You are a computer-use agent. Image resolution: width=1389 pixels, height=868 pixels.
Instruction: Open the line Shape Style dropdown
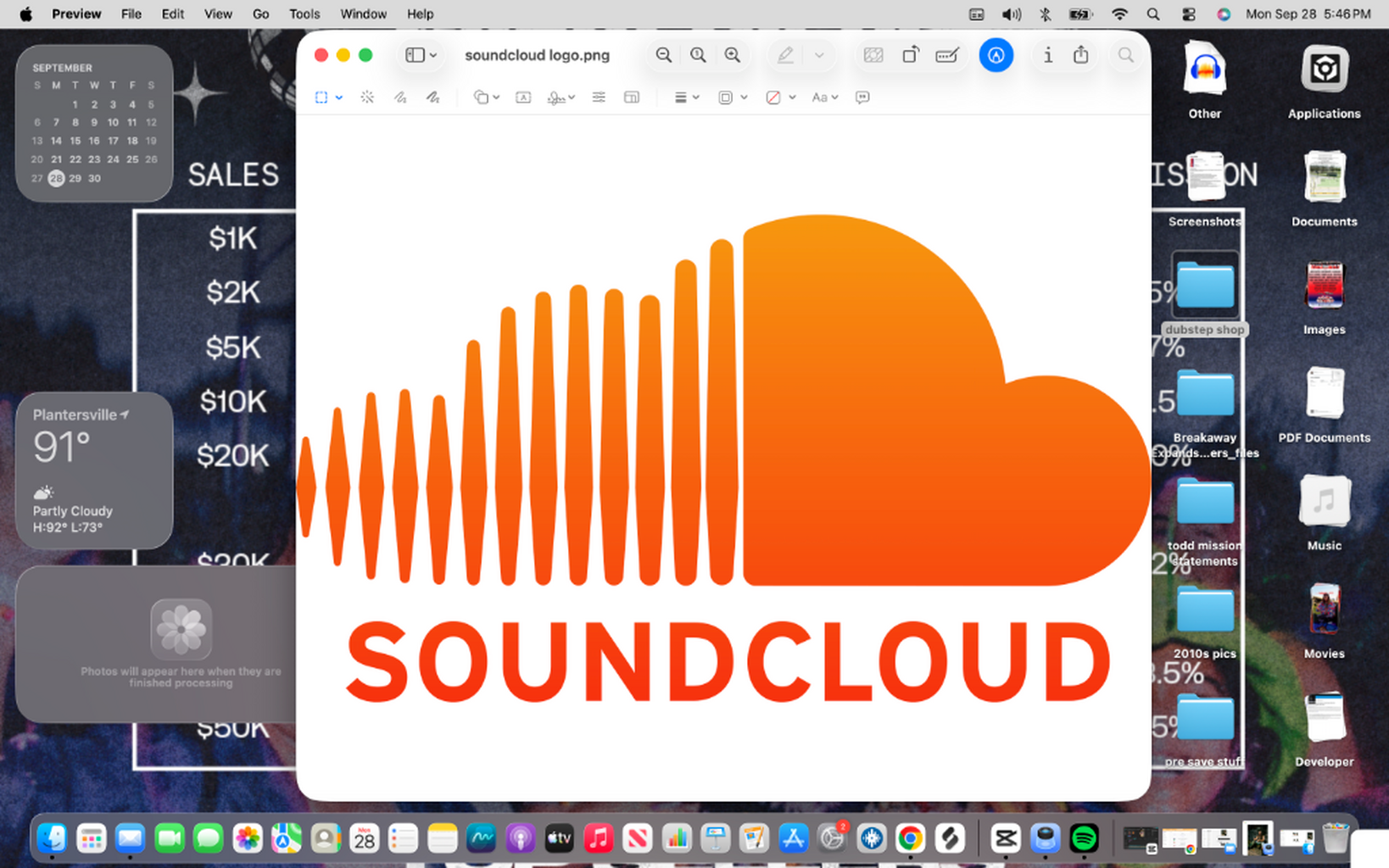(x=686, y=97)
